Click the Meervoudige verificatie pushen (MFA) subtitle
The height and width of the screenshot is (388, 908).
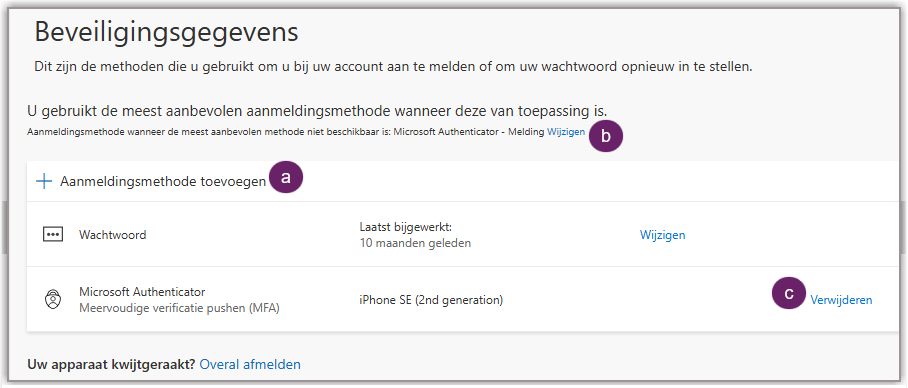(x=179, y=308)
